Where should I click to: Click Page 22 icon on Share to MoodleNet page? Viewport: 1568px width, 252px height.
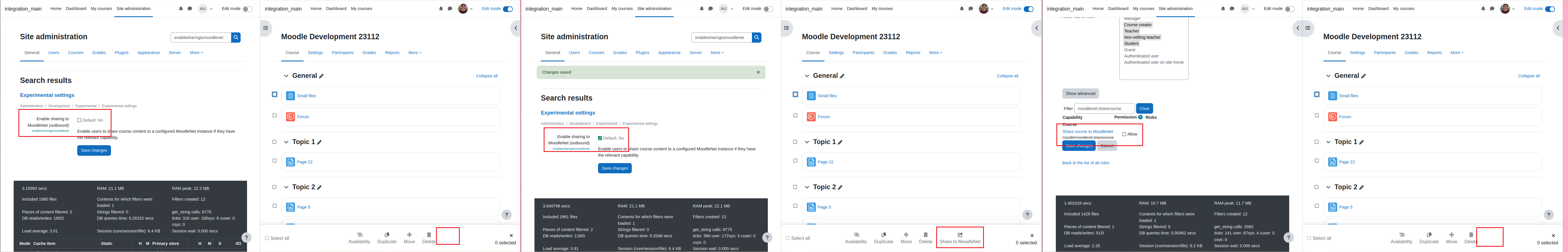811,162
